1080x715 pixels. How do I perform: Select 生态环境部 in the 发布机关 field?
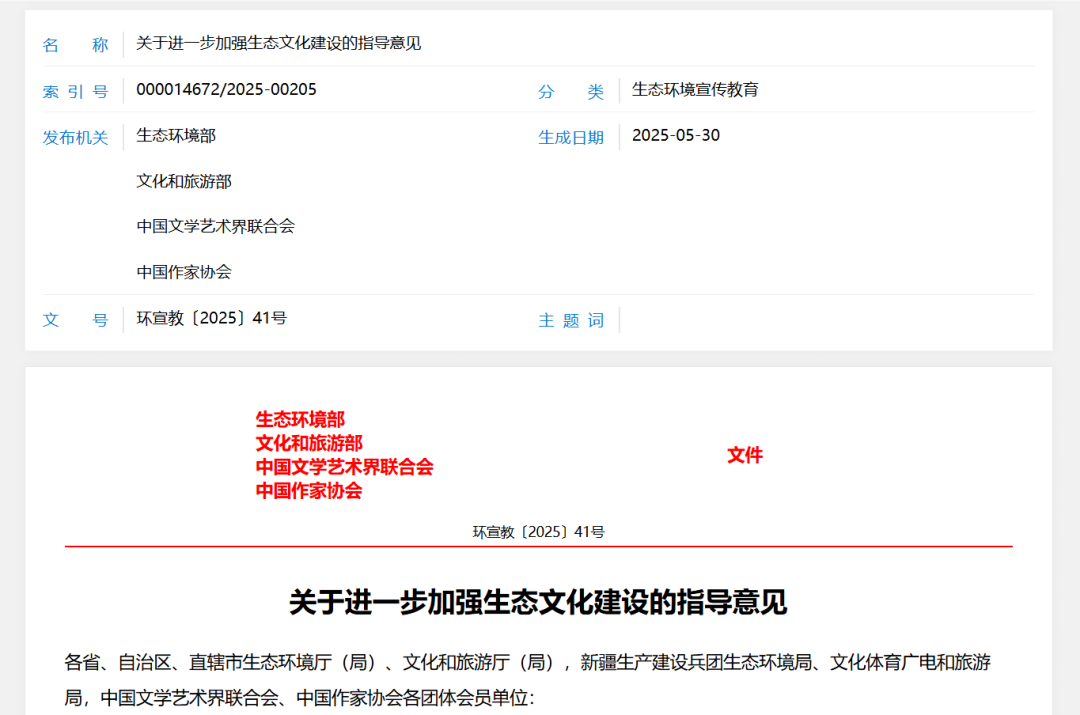176,136
